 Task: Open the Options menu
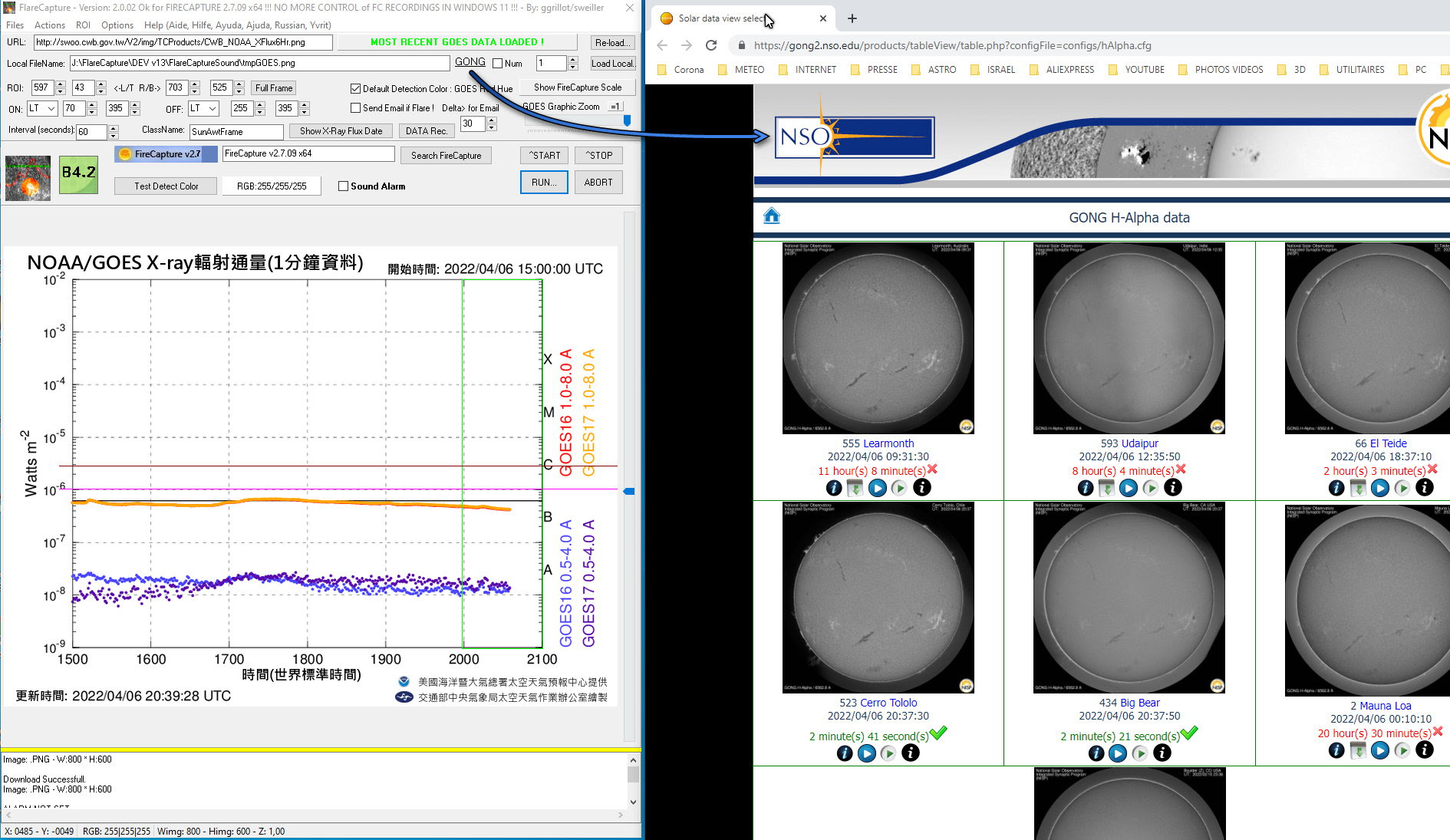pos(117,25)
